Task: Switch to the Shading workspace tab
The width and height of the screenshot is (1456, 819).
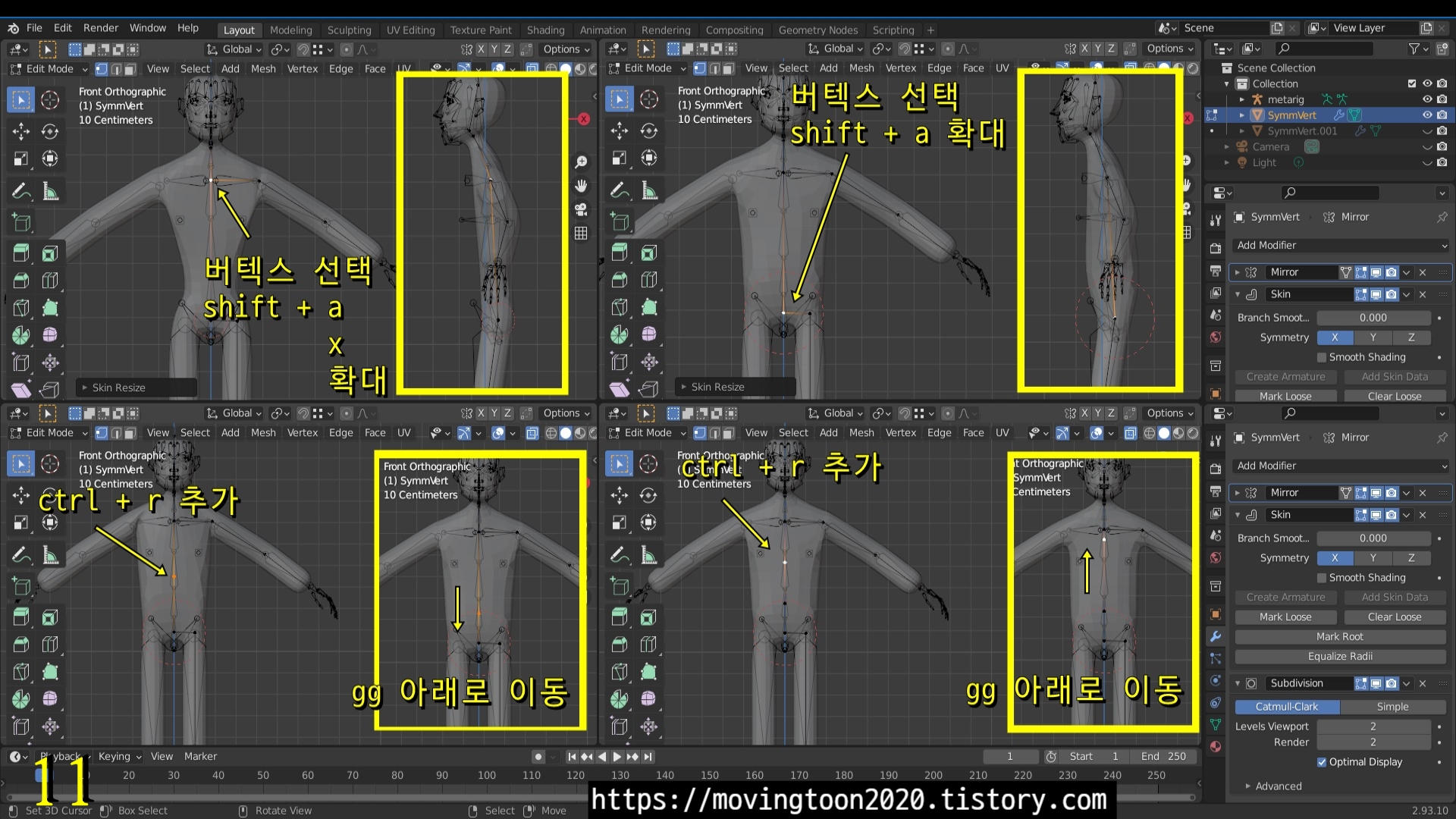Action: (546, 30)
